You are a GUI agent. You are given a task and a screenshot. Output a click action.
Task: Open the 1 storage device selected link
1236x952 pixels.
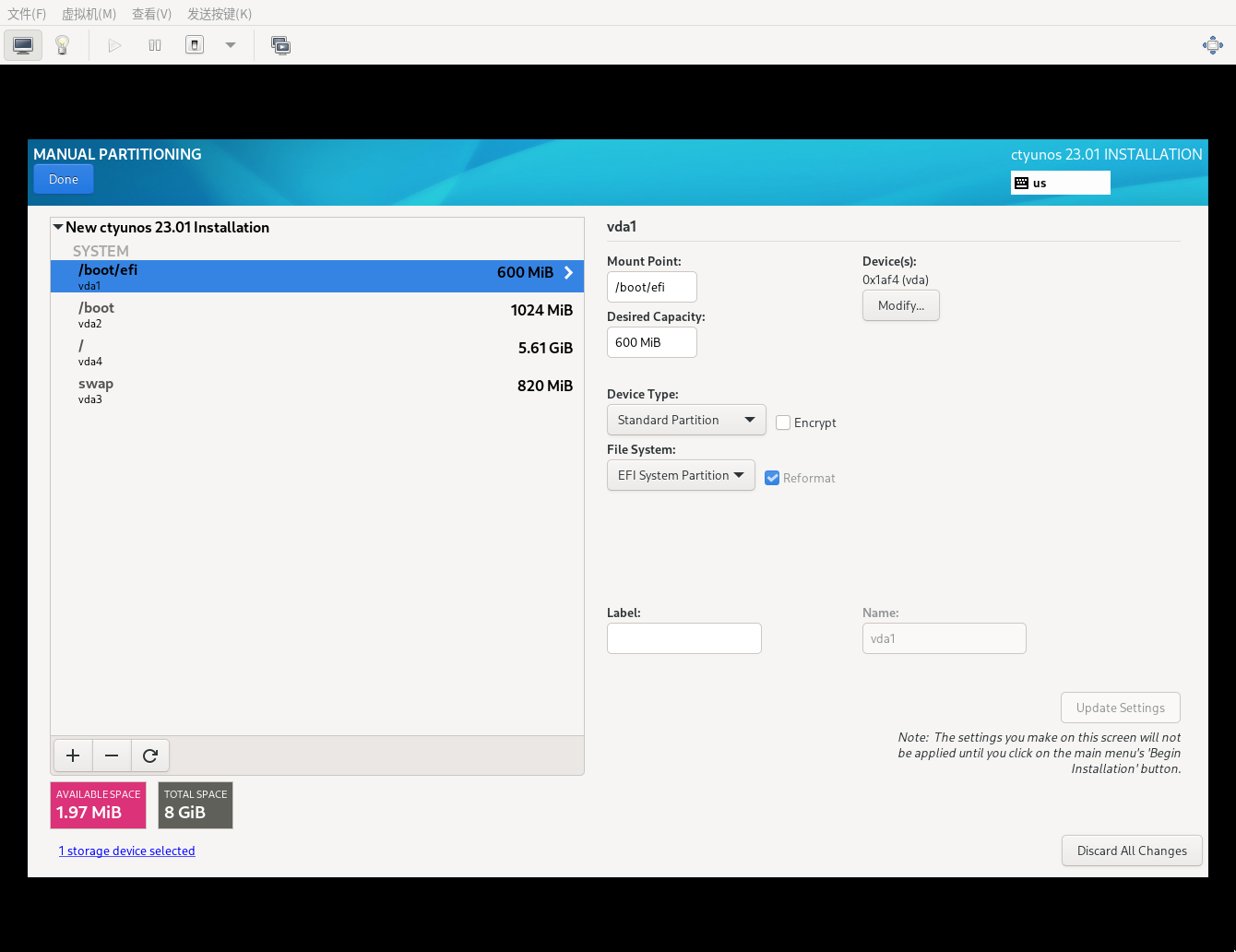(127, 851)
